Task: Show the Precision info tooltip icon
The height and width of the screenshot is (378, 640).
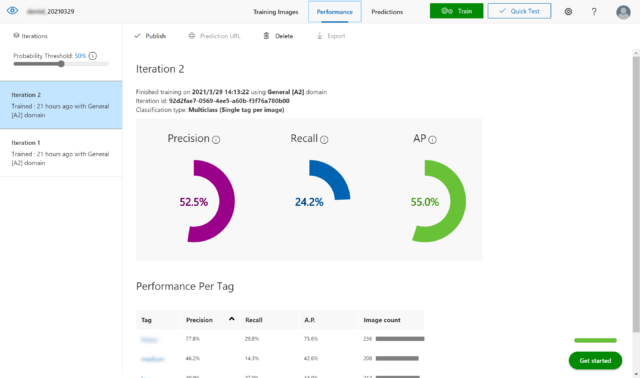Action: click(x=216, y=140)
